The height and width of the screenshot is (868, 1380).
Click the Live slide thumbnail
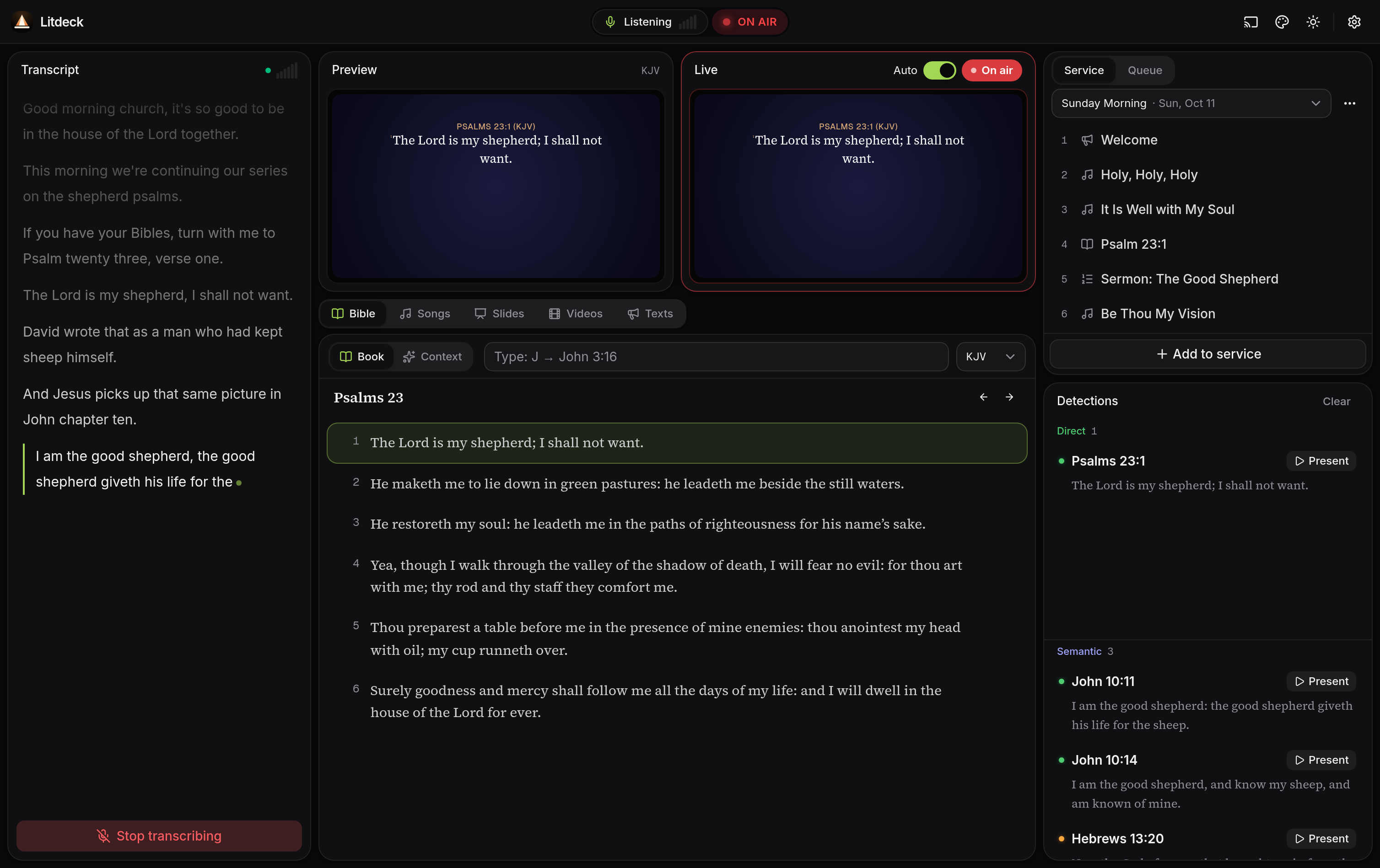point(858,186)
